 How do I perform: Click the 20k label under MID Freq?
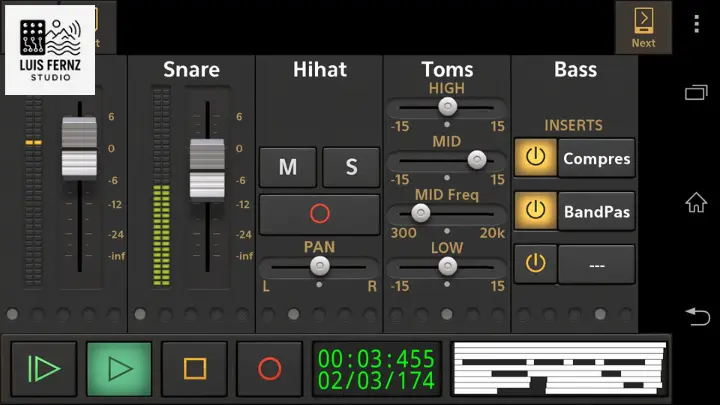point(492,233)
